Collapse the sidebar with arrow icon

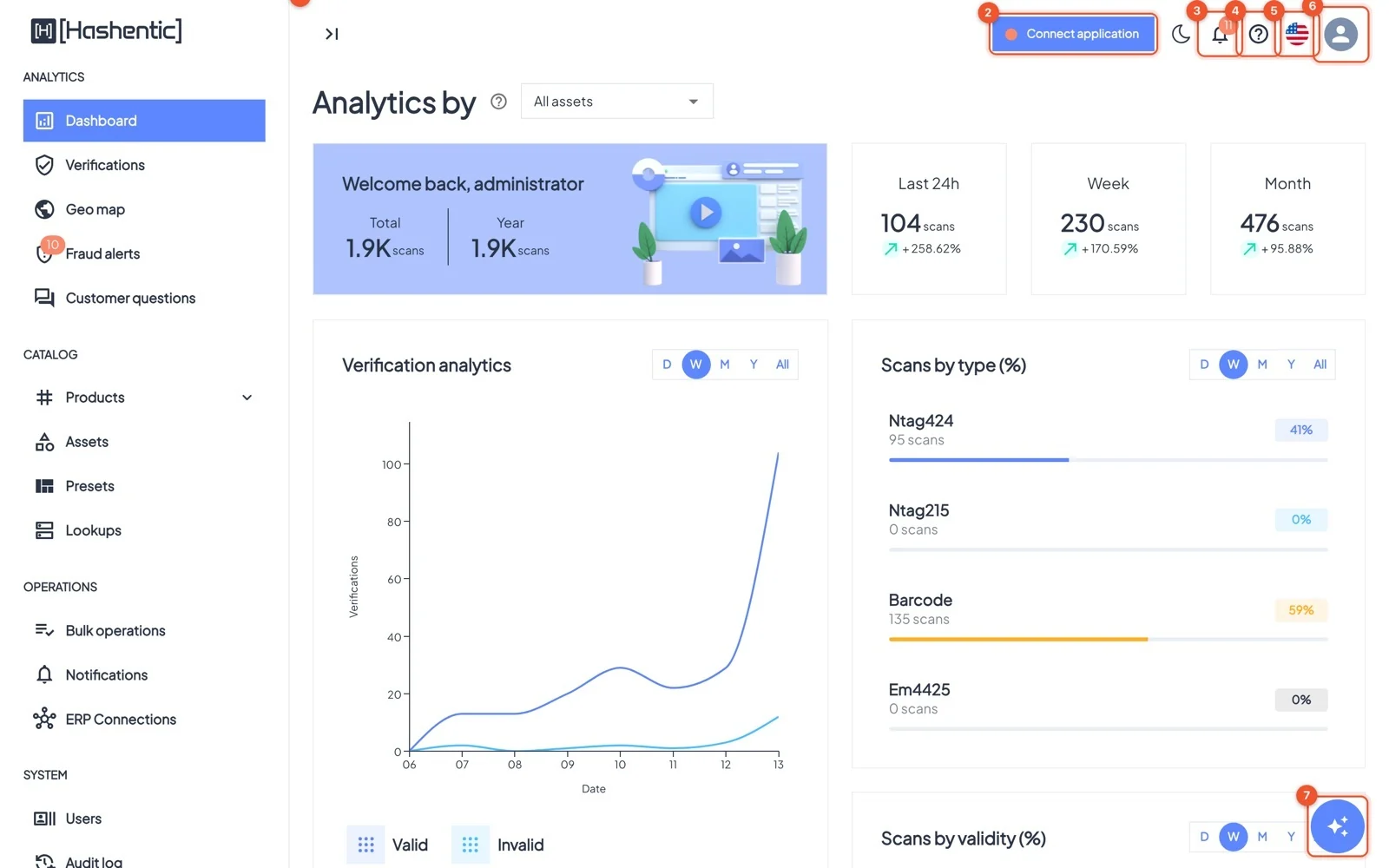(332, 34)
